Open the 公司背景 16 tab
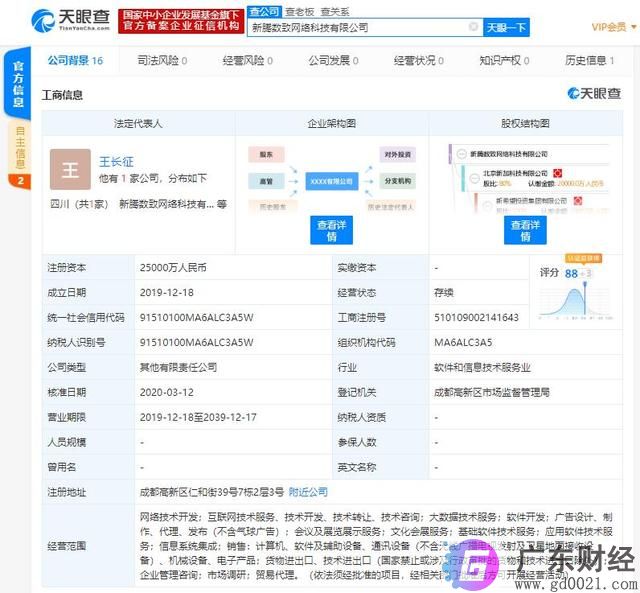 click(x=76, y=61)
